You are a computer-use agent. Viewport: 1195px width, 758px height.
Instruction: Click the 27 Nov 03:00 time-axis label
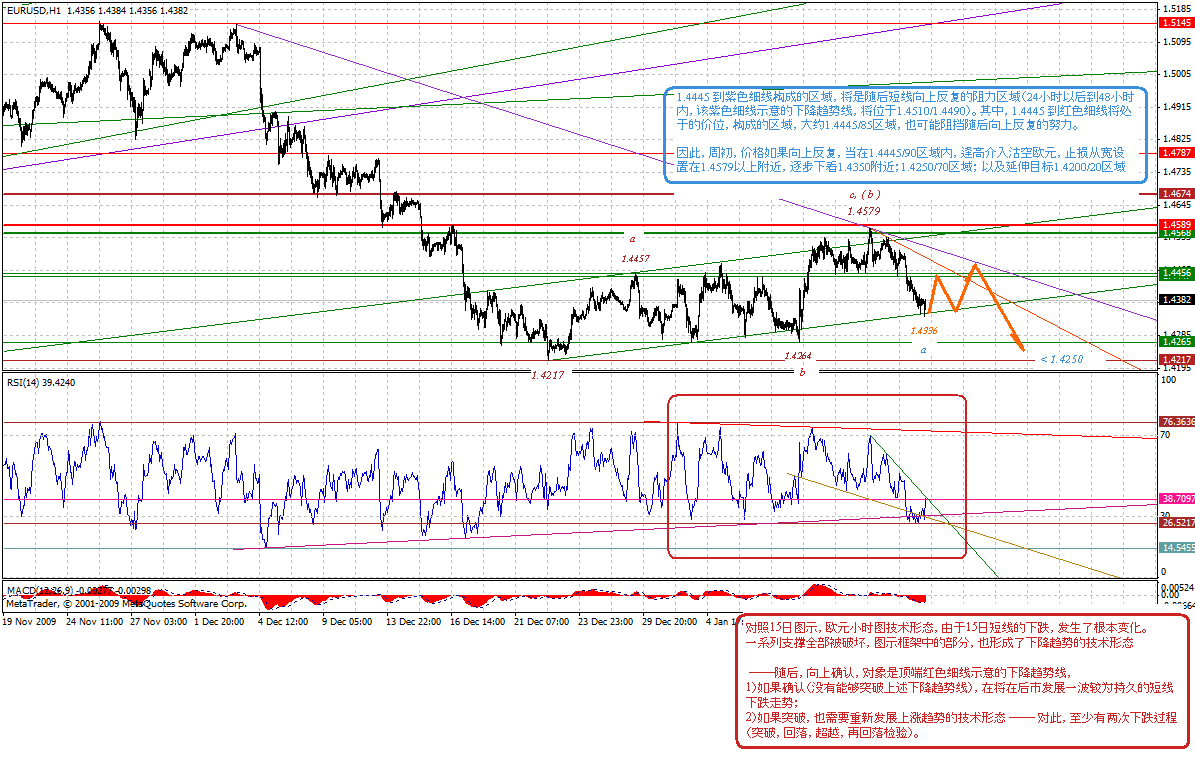tap(159, 622)
